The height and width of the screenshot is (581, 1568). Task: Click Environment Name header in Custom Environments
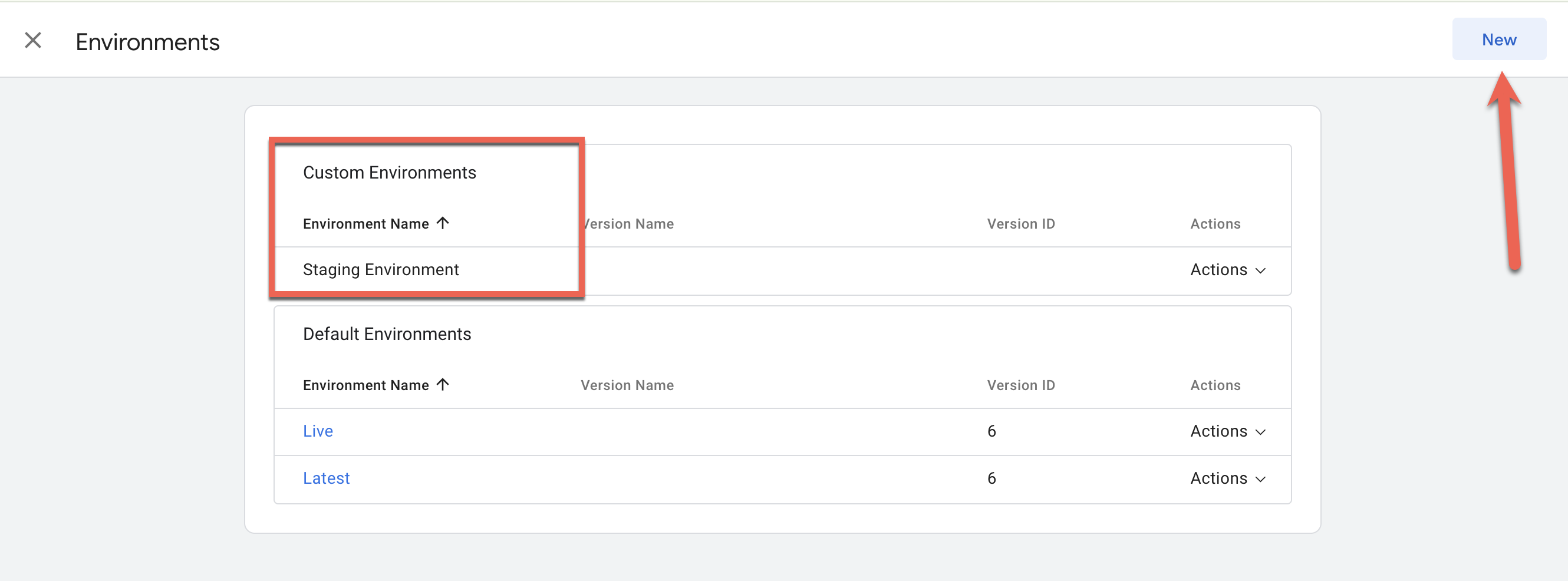[366, 224]
